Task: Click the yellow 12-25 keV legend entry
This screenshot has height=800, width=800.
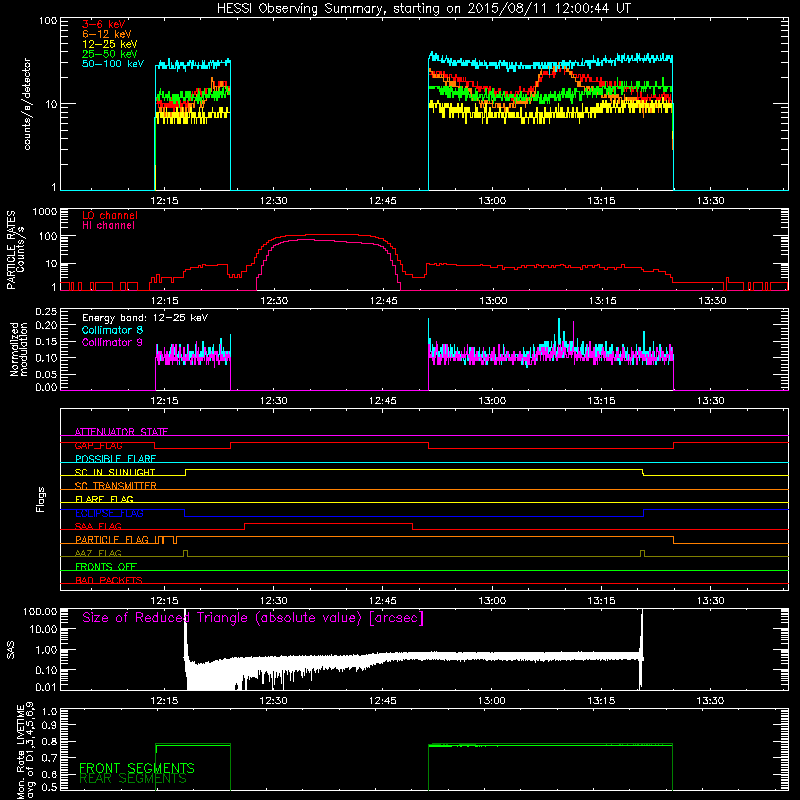Action: click(x=110, y=44)
